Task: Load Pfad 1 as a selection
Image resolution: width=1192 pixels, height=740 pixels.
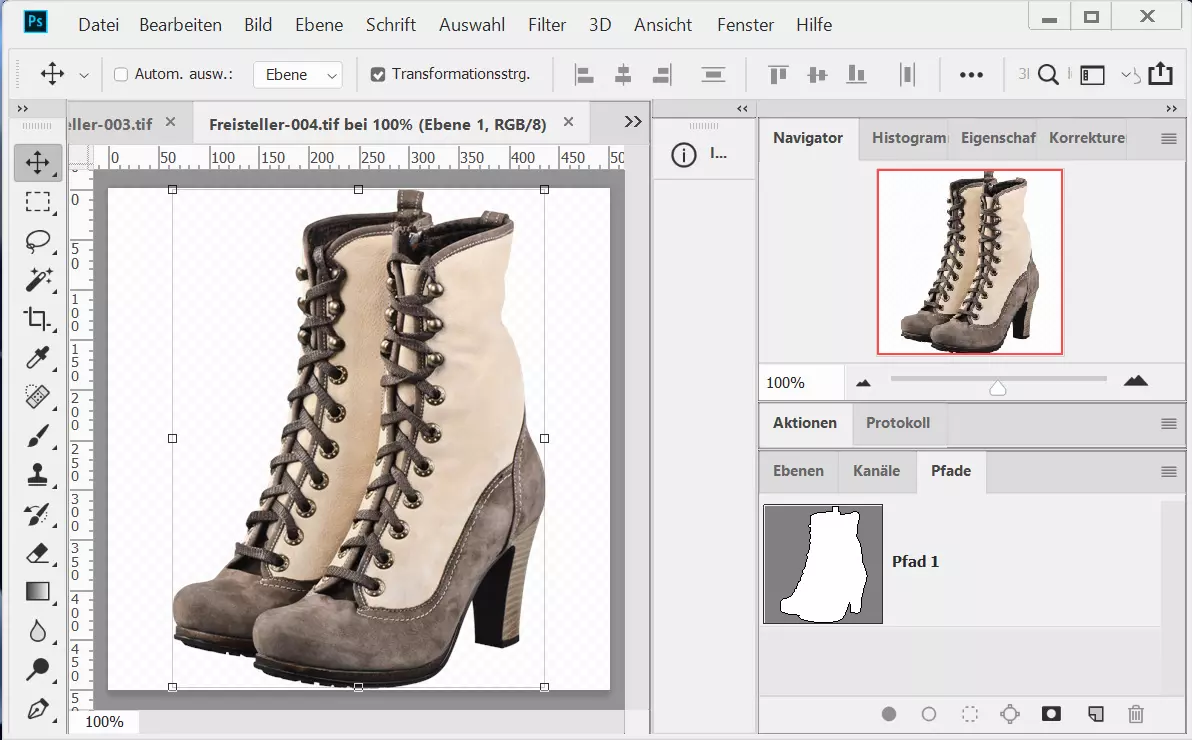Action: click(969, 714)
